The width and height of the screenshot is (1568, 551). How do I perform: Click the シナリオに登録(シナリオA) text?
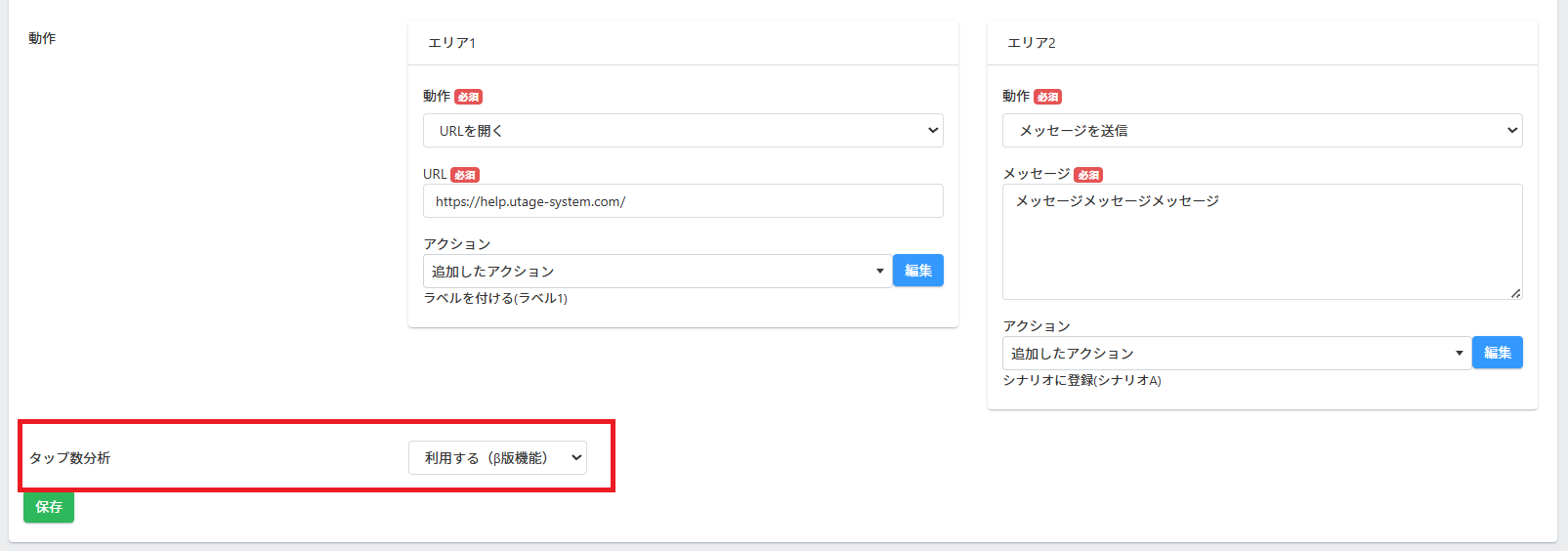coord(1081,380)
